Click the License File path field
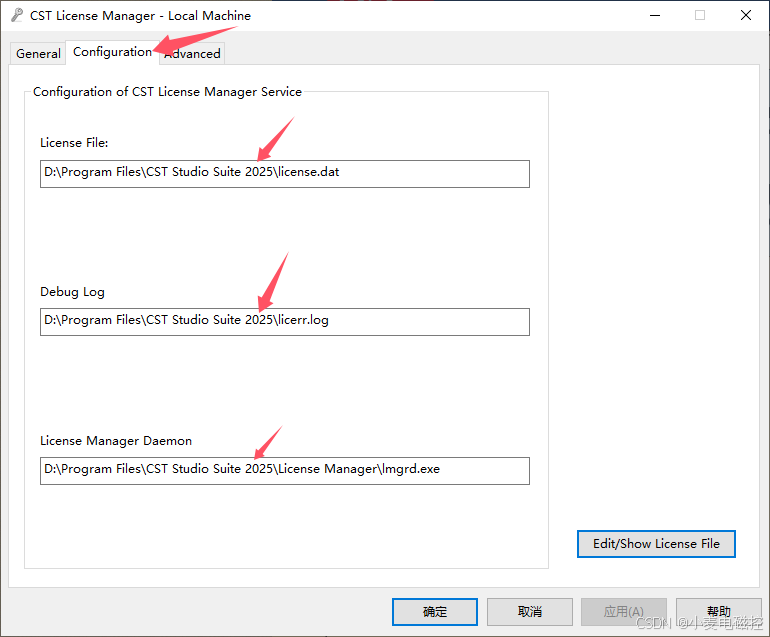This screenshot has height=637, width=770. pos(285,174)
